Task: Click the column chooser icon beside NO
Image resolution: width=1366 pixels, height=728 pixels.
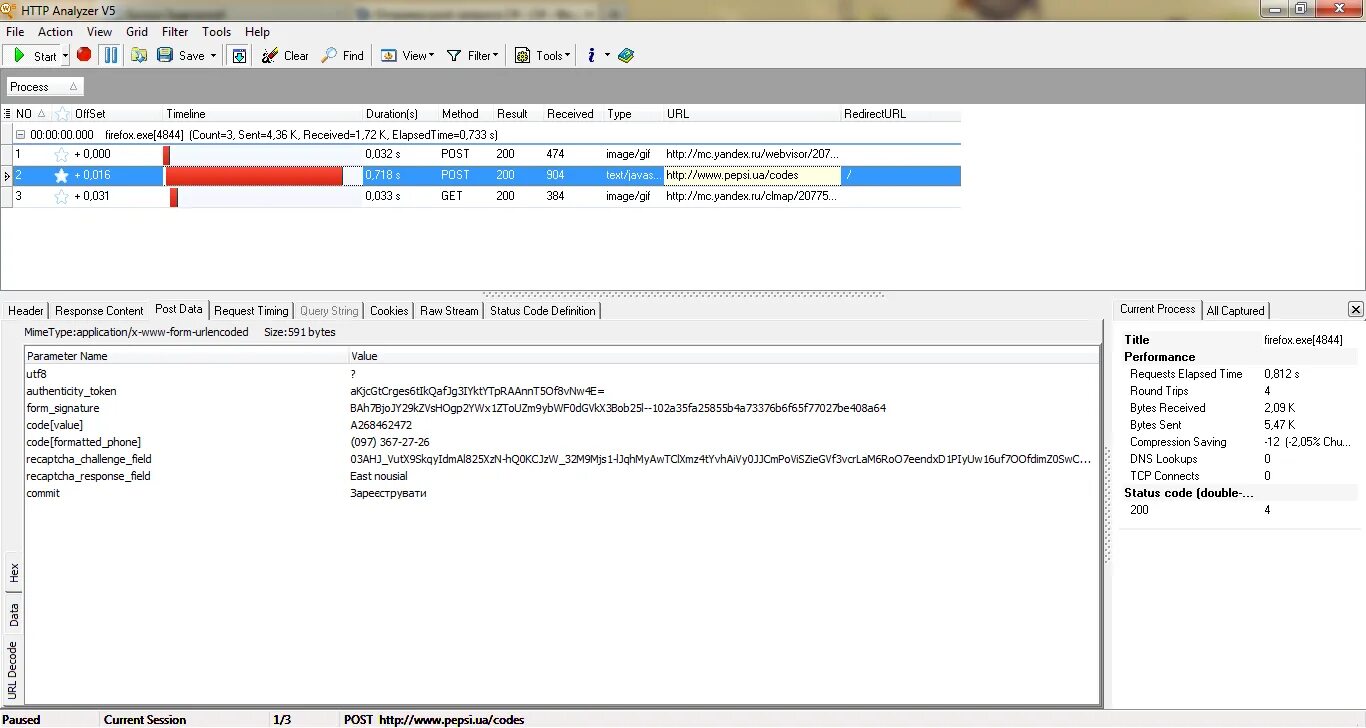Action: pyautogui.click(x=8, y=114)
